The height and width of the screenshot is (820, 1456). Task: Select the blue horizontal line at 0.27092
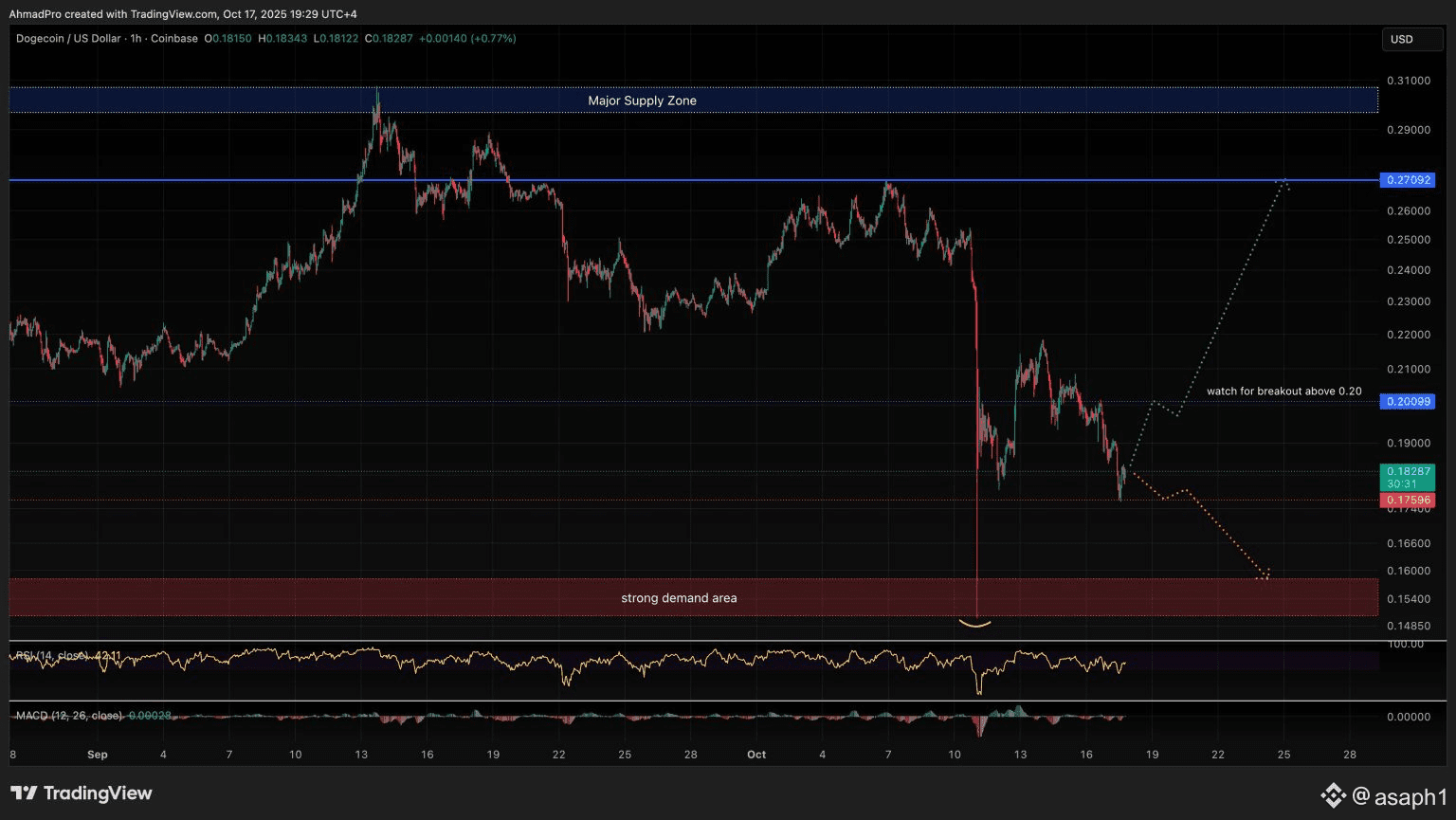click(664, 180)
